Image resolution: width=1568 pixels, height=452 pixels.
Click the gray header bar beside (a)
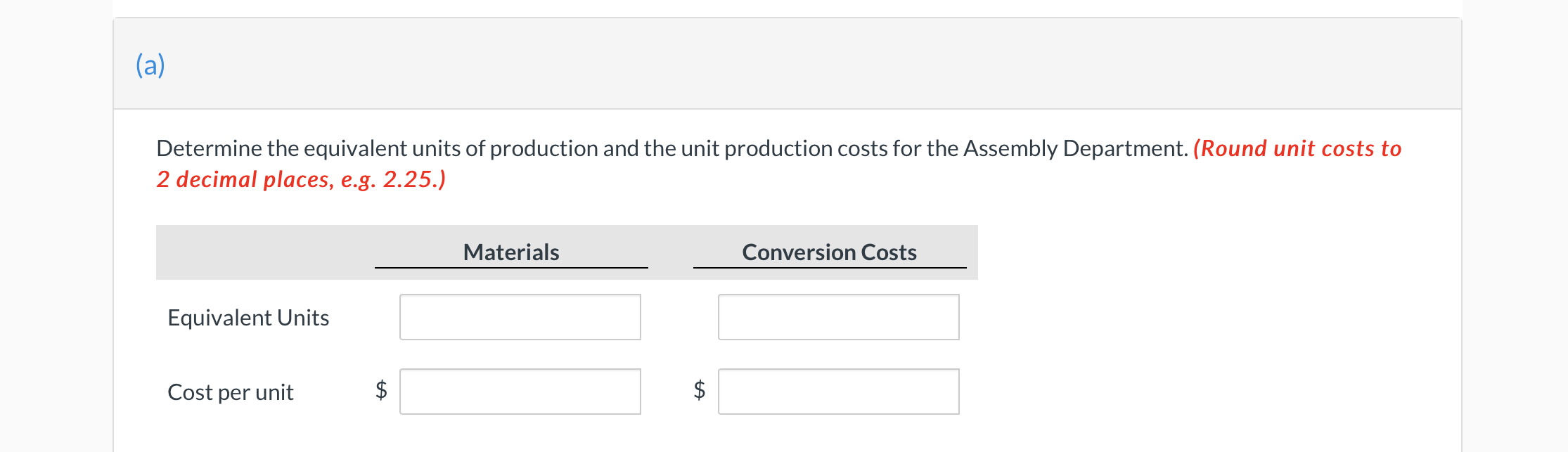pyautogui.click(x=773, y=63)
